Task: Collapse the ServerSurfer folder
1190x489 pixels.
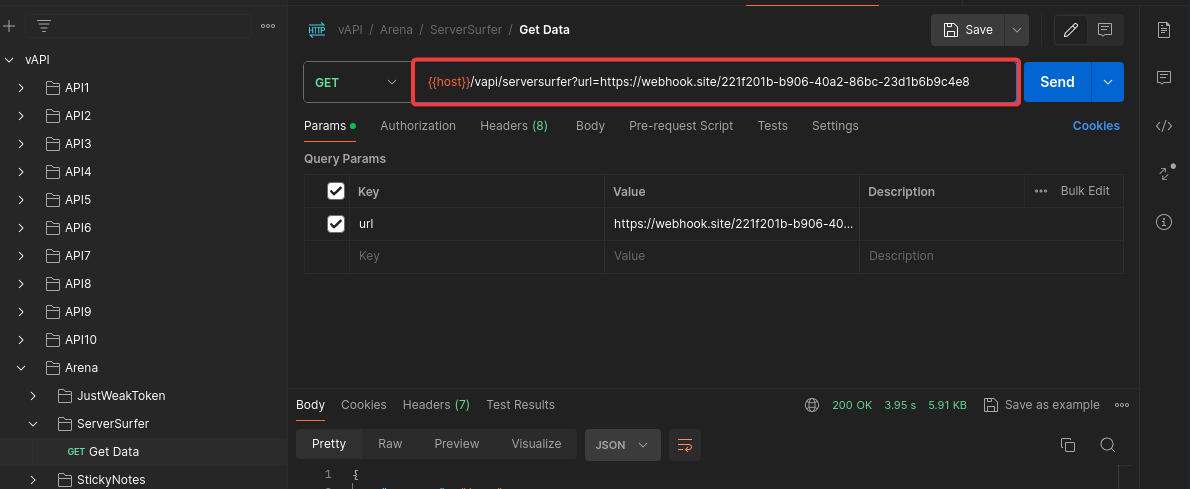Action: (34, 424)
